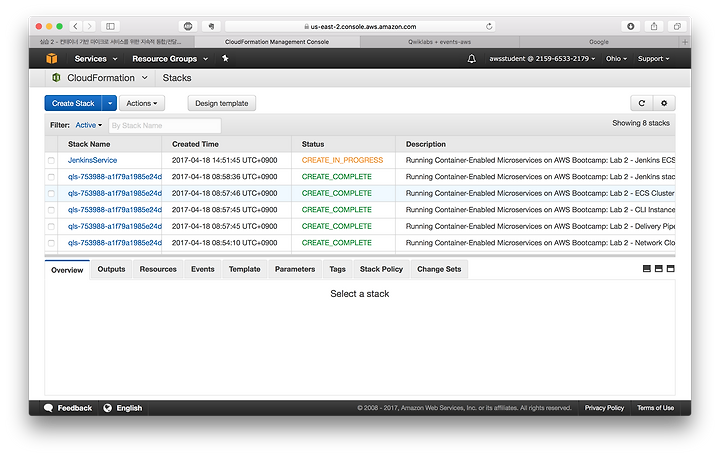
Task: Switch to Google browser tab
Action: pyautogui.click(x=599, y=42)
